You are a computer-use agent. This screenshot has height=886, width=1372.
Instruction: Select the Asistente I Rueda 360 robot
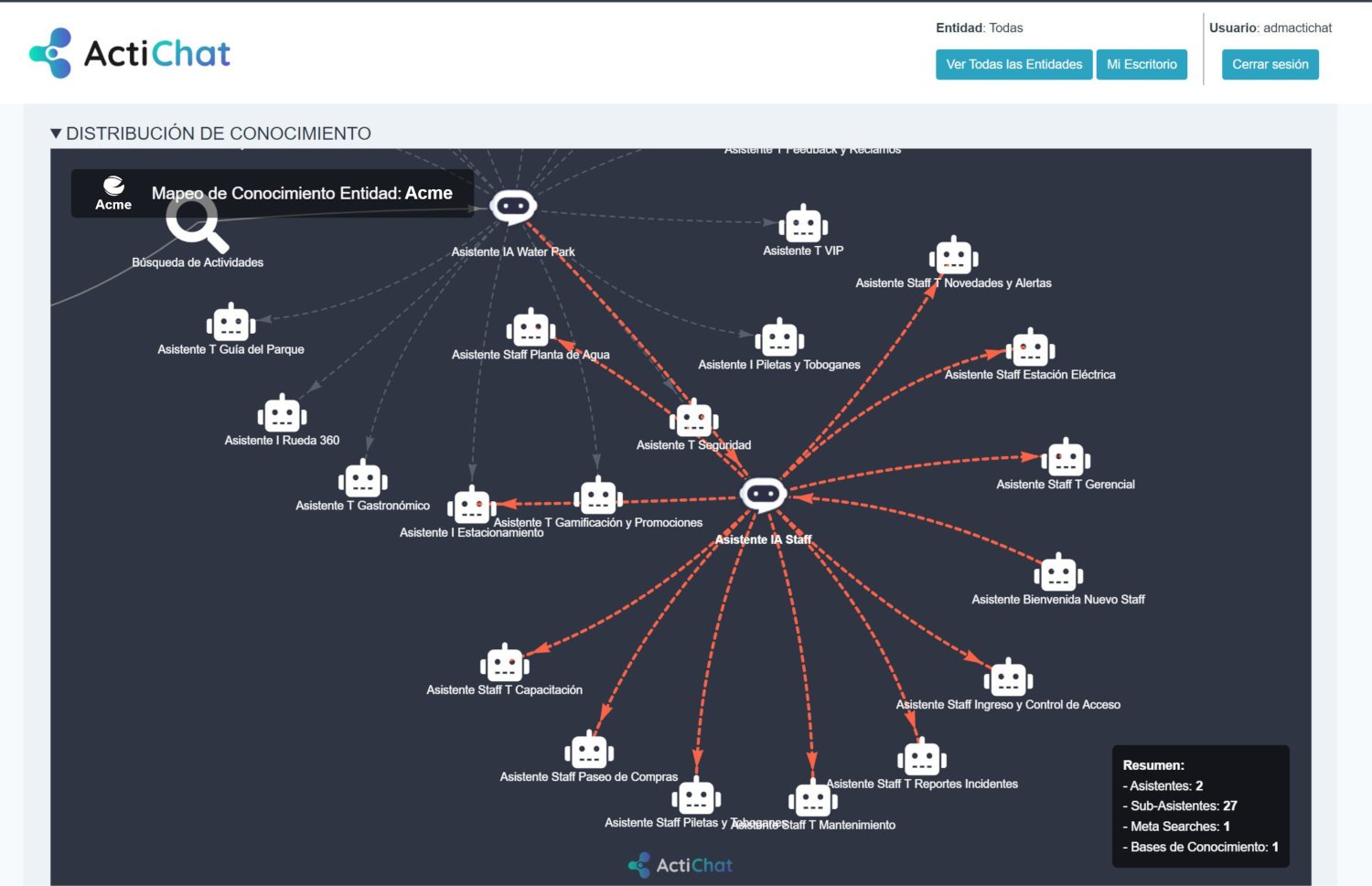(x=282, y=415)
